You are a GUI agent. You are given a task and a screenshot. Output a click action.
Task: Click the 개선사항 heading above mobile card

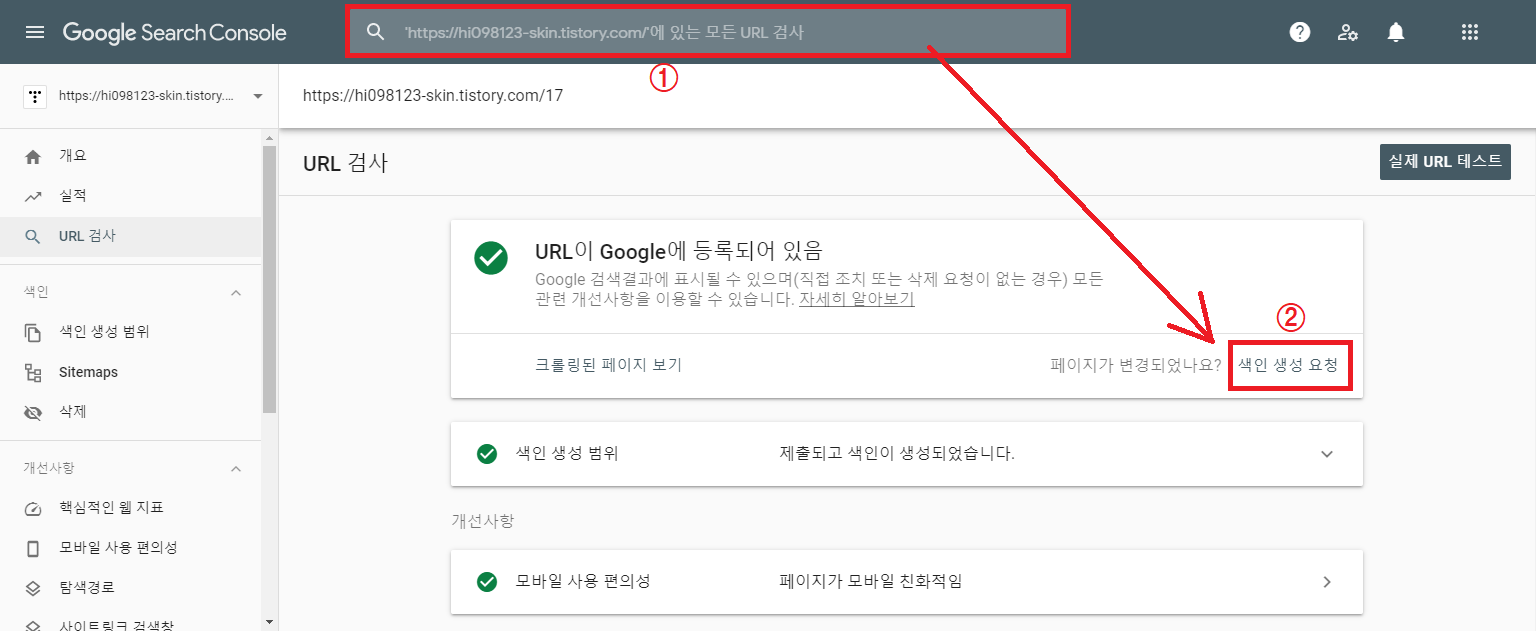pos(483,521)
